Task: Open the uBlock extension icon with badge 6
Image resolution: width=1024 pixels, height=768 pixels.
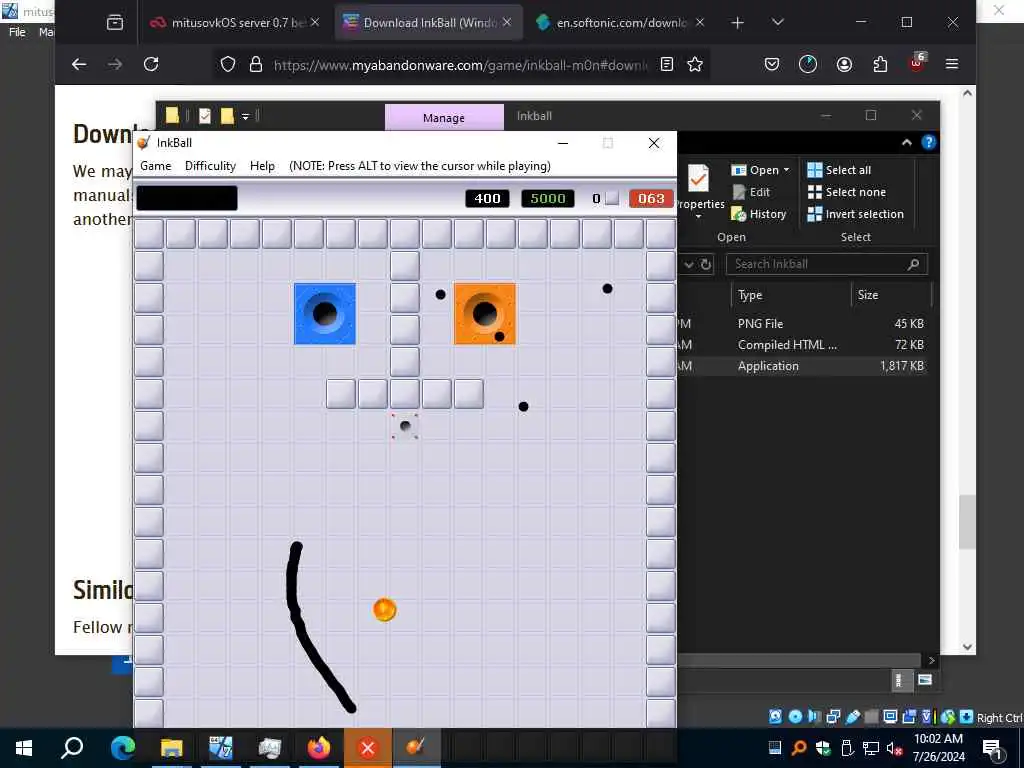Action: pyautogui.click(x=916, y=63)
